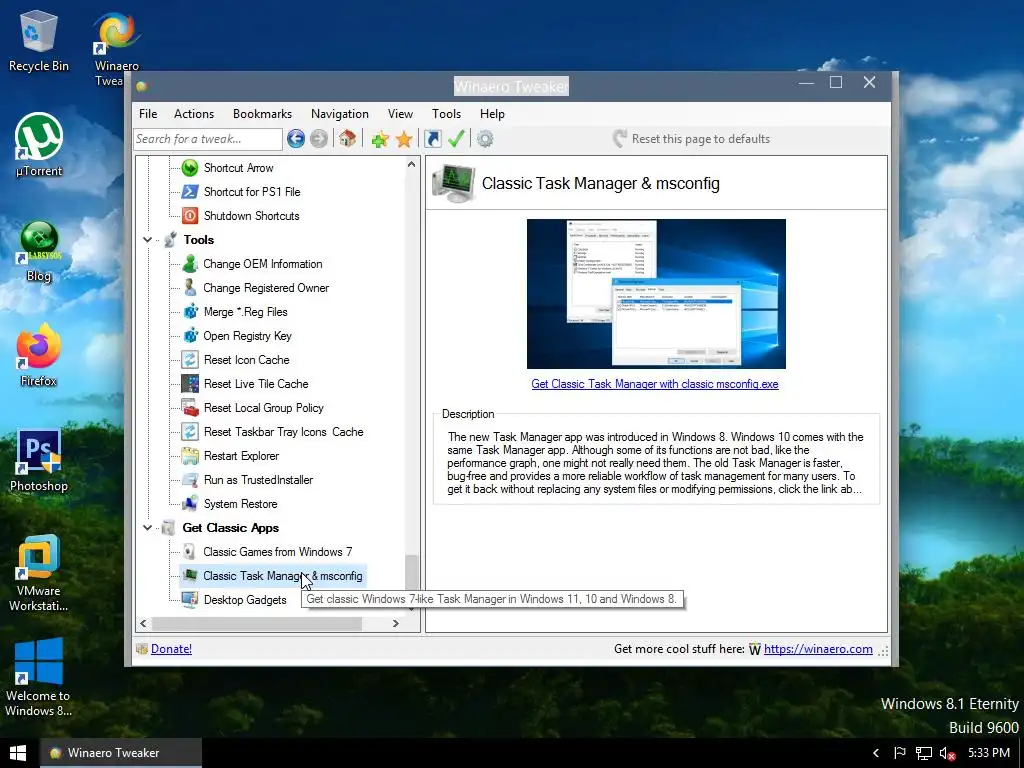Open settings with the gear toolbar icon
The image size is (1024, 768).
(485, 138)
